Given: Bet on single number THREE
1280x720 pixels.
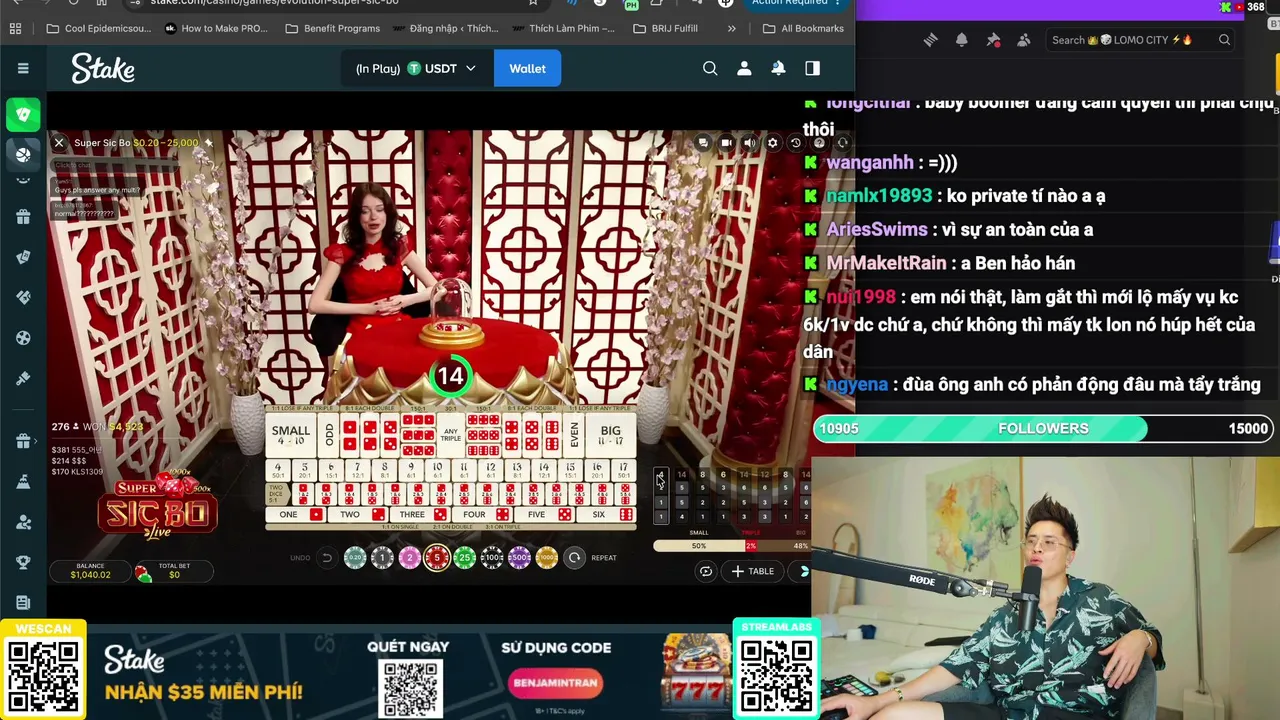Looking at the screenshot, I should coord(420,515).
